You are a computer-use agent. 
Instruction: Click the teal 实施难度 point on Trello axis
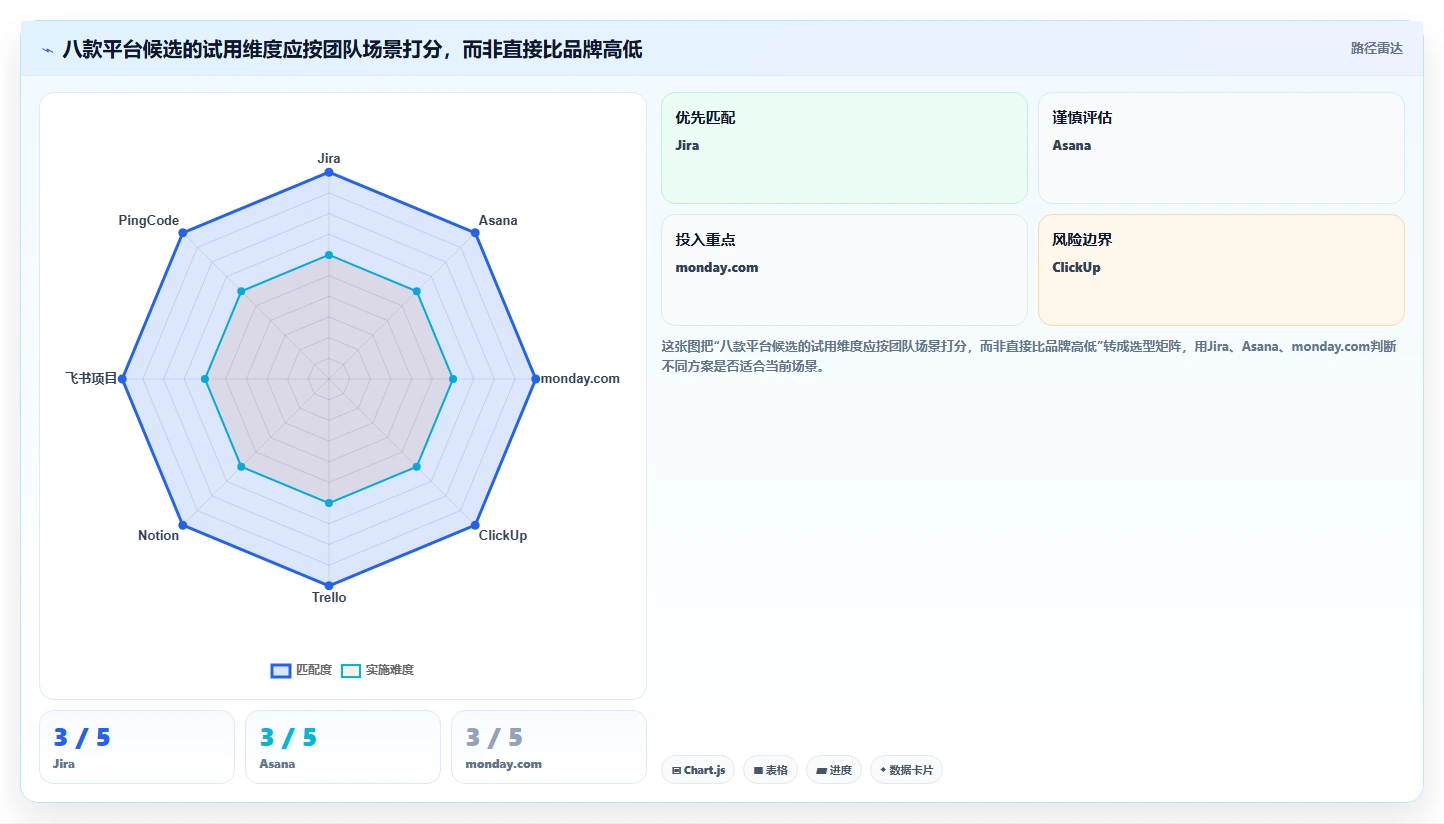point(329,503)
